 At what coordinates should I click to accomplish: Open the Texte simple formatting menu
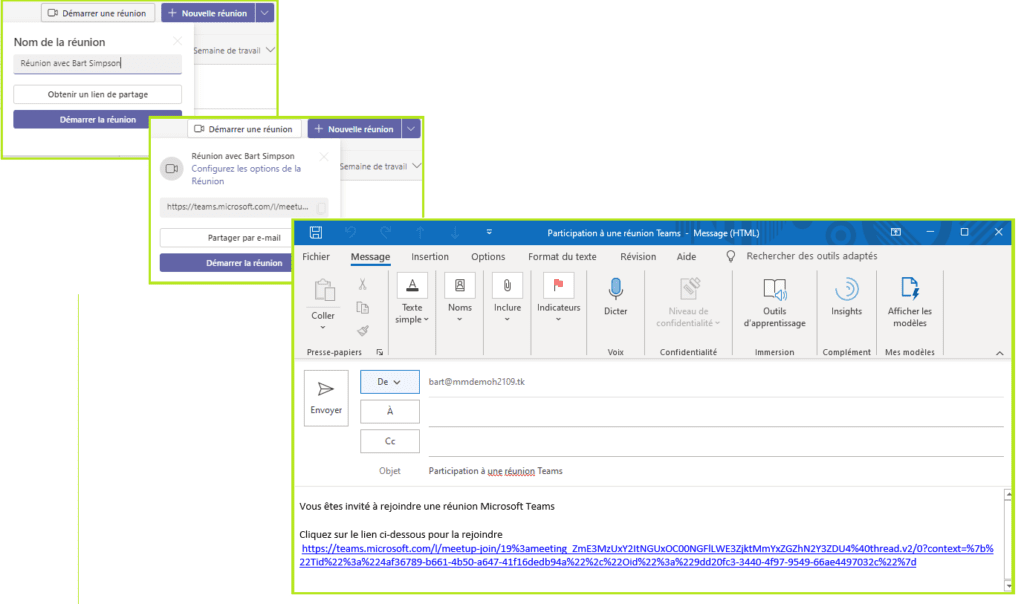(x=412, y=299)
